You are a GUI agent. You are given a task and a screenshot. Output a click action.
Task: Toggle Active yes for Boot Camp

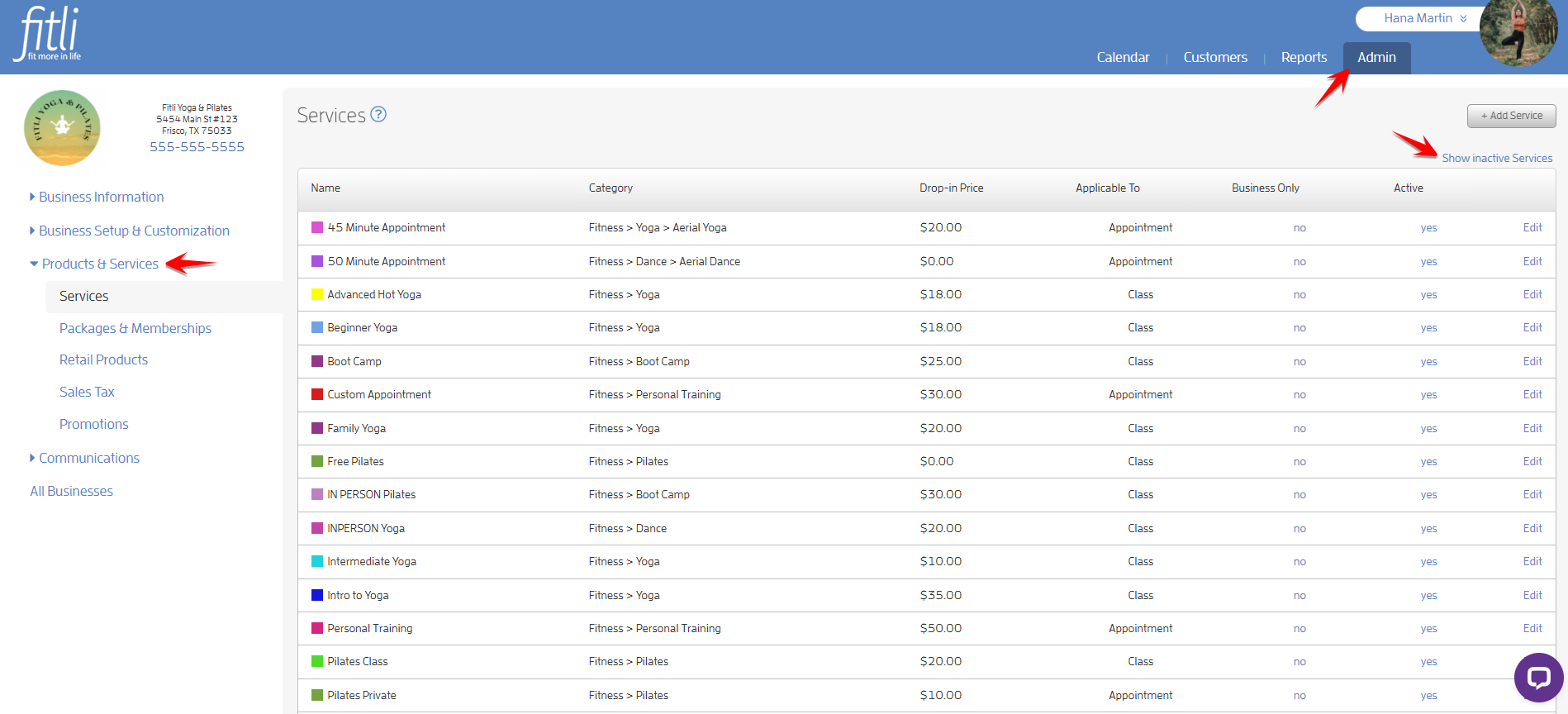pyautogui.click(x=1428, y=362)
